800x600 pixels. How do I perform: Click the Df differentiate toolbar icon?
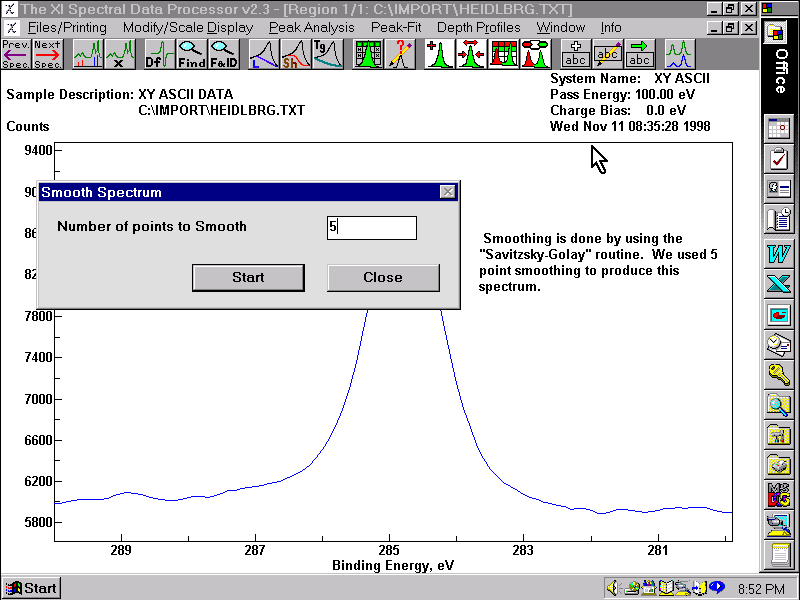(158, 53)
